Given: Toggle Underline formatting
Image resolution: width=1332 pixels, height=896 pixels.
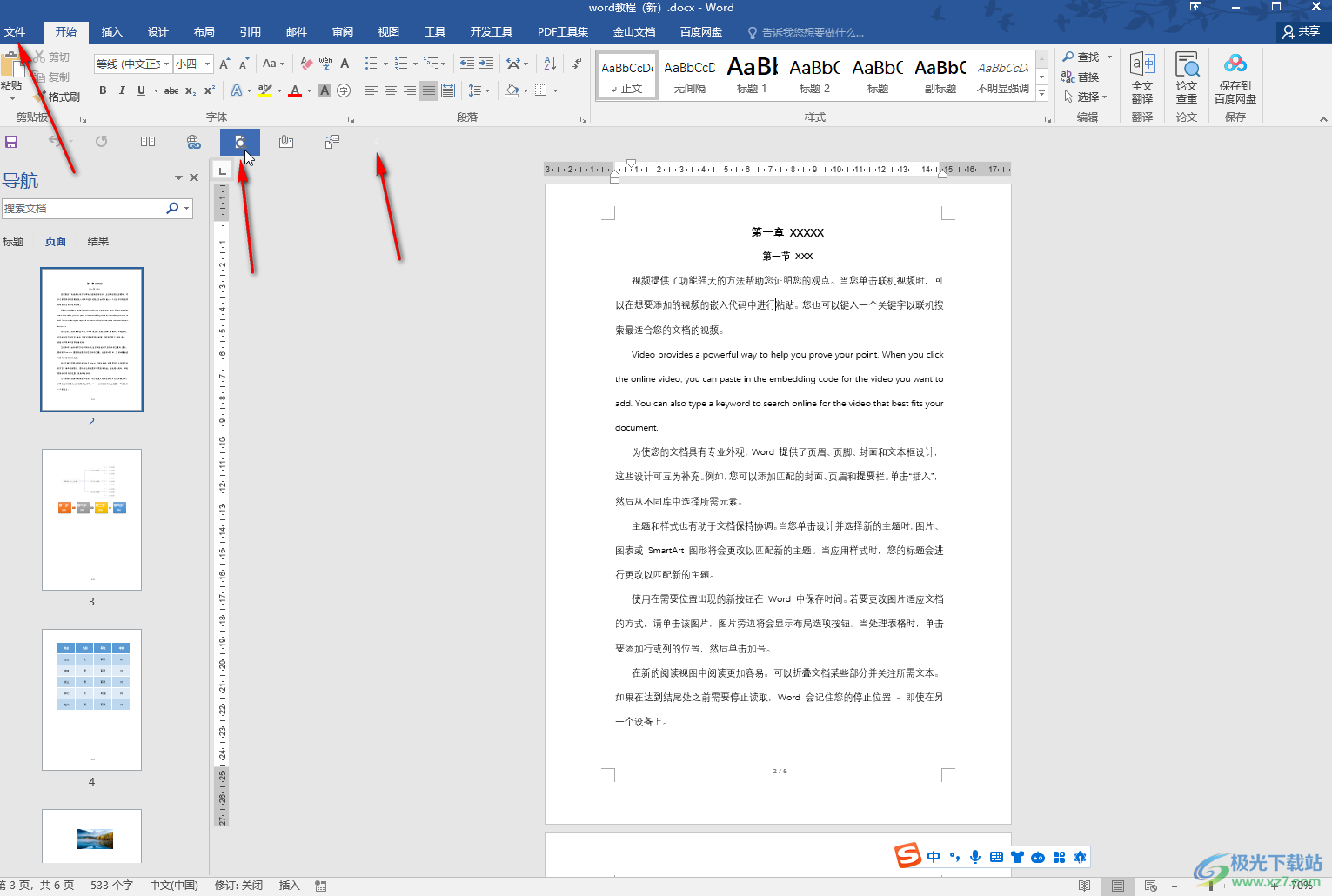Looking at the screenshot, I should coord(141,90).
